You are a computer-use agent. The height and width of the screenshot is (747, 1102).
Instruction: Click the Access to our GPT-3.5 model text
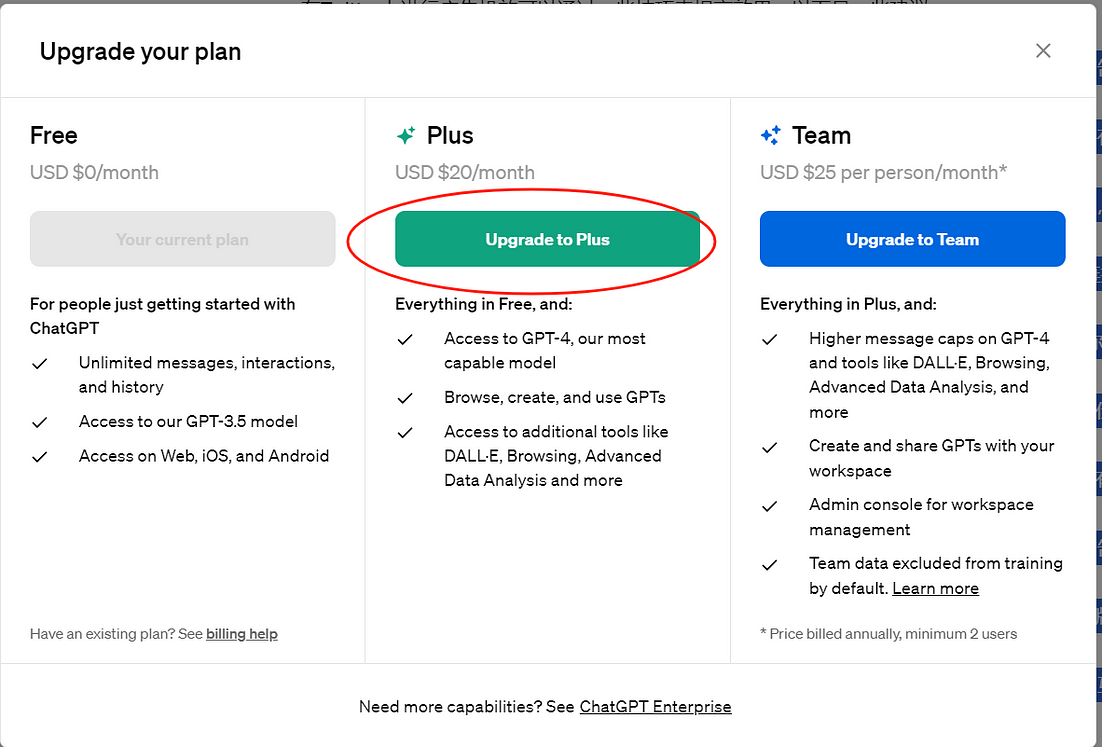tap(188, 421)
